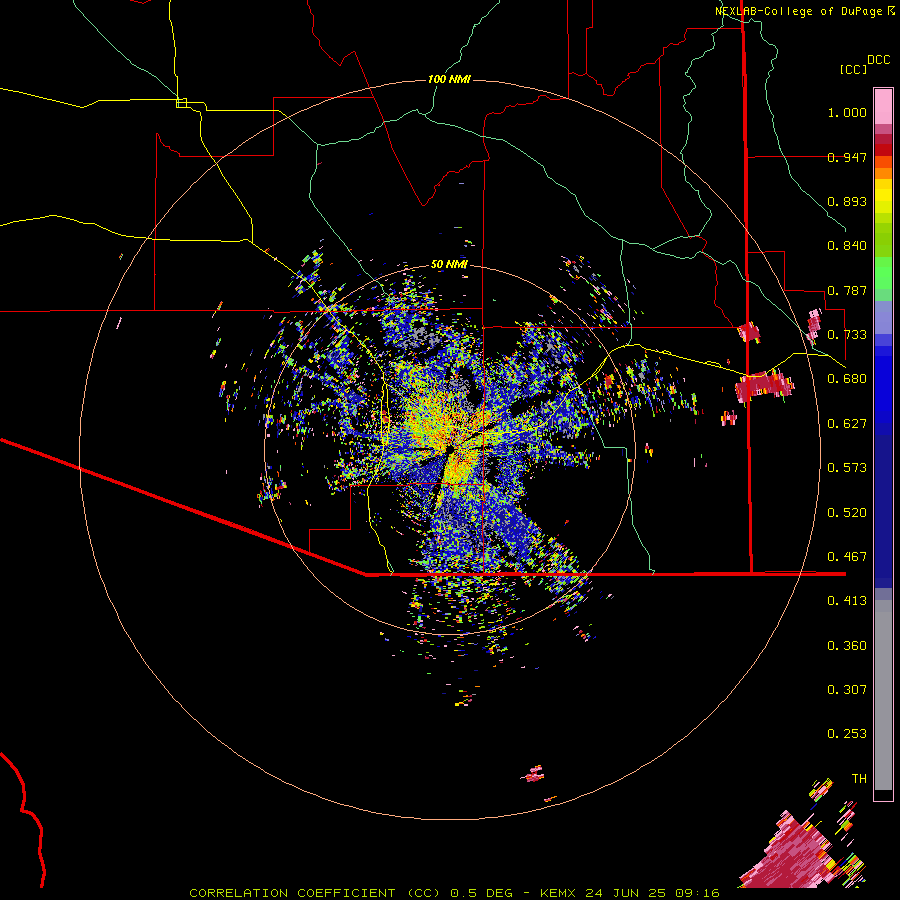Select the 0.413 scale value
The width and height of the screenshot is (900, 900).
847,601
